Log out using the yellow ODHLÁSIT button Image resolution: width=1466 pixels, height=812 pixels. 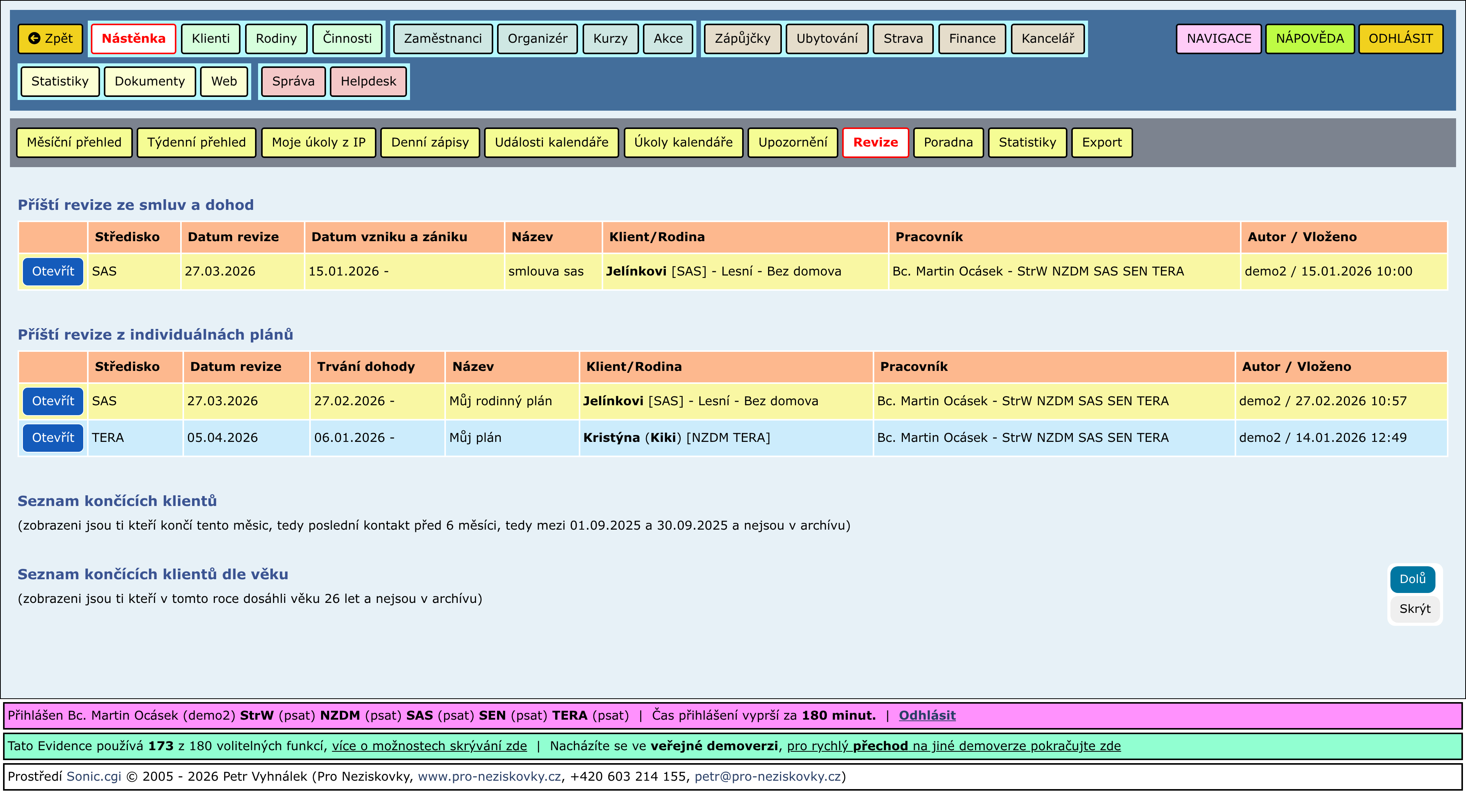point(1400,39)
